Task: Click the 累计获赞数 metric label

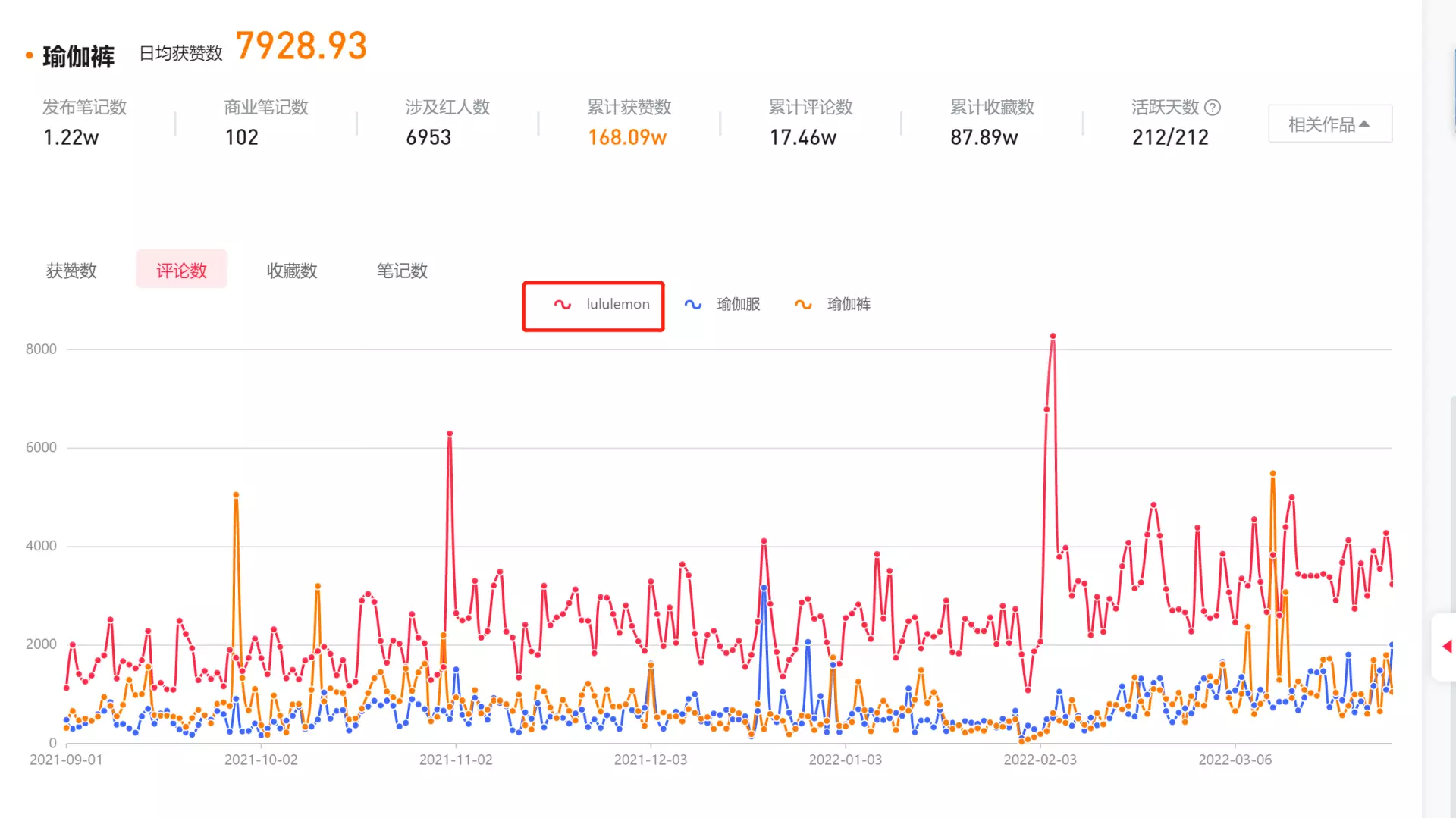Action: point(629,108)
